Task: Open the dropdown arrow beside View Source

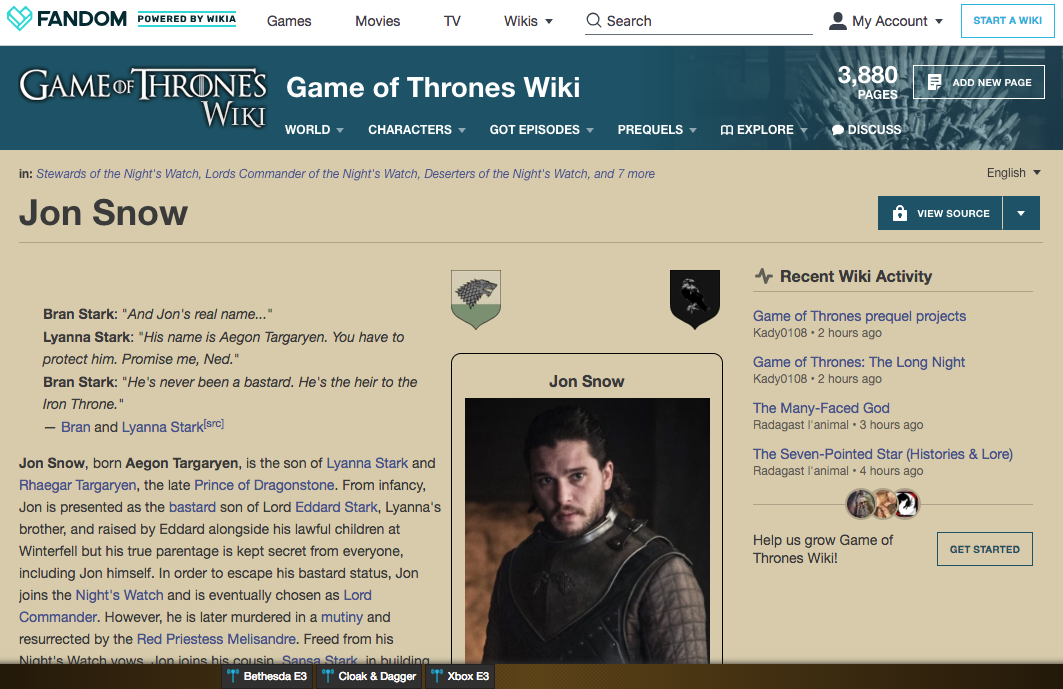Action: click(1021, 213)
